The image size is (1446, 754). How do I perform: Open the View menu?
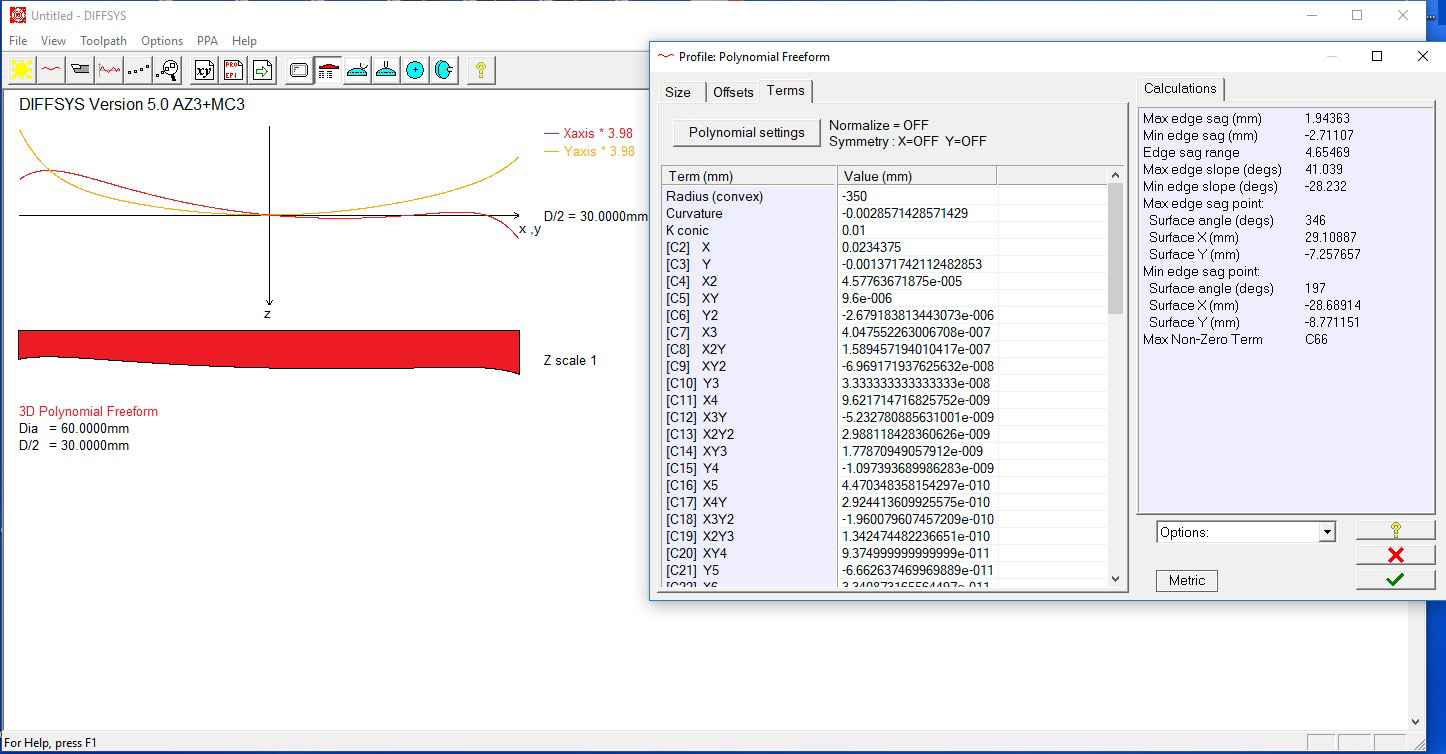(53, 41)
